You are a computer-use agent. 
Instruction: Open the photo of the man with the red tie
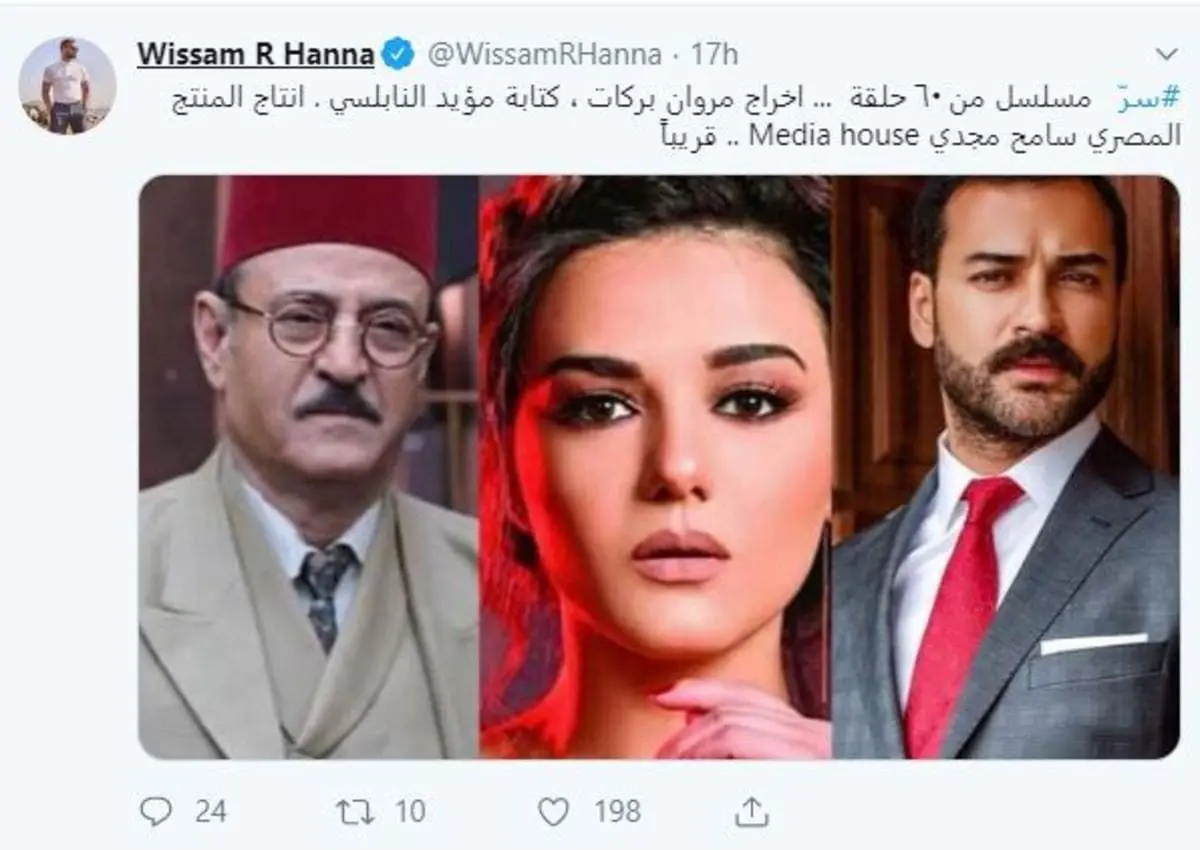coord(1006,467)
